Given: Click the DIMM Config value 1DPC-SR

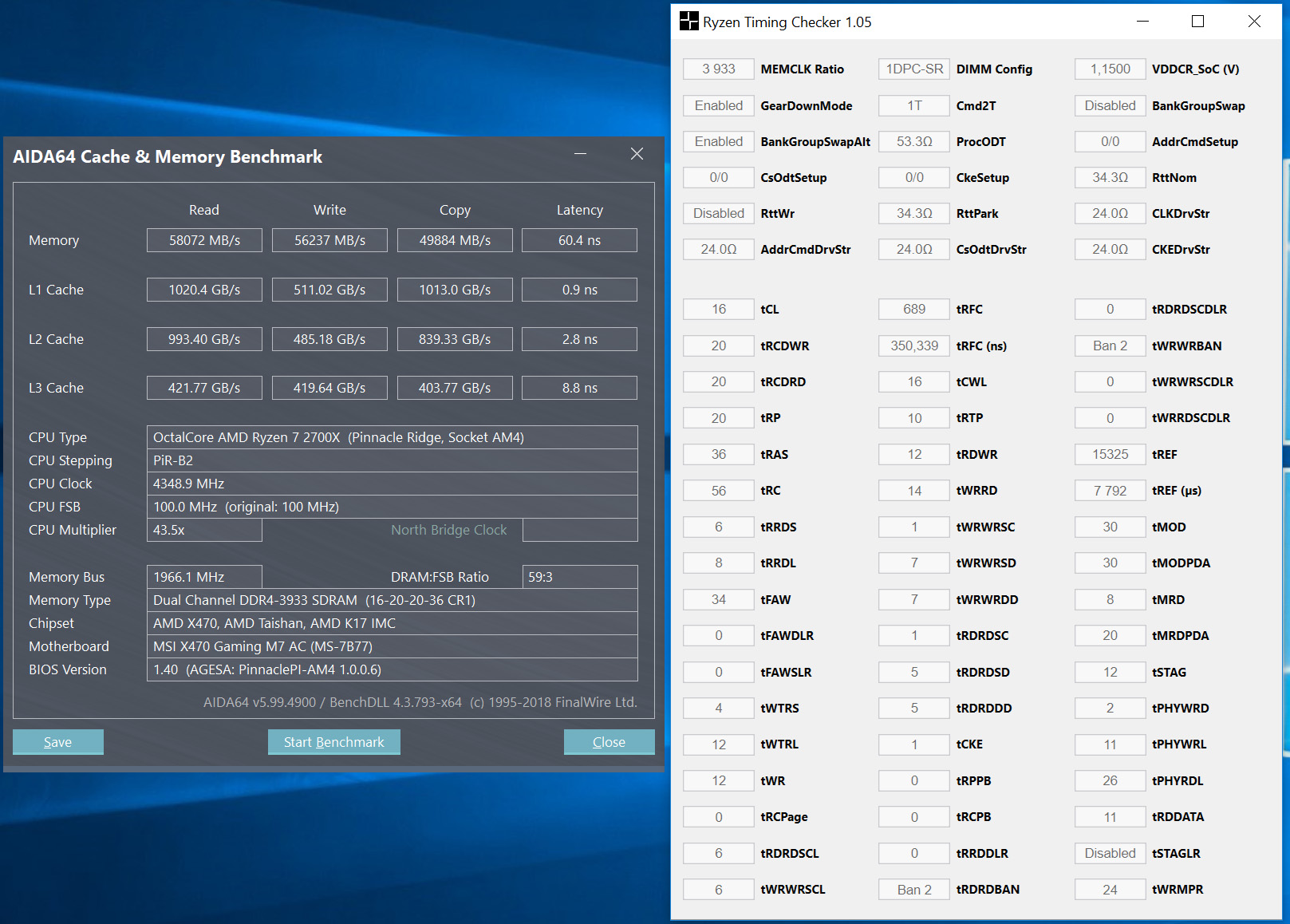Looking at the screenshot, I should click(x=914, y=69).
